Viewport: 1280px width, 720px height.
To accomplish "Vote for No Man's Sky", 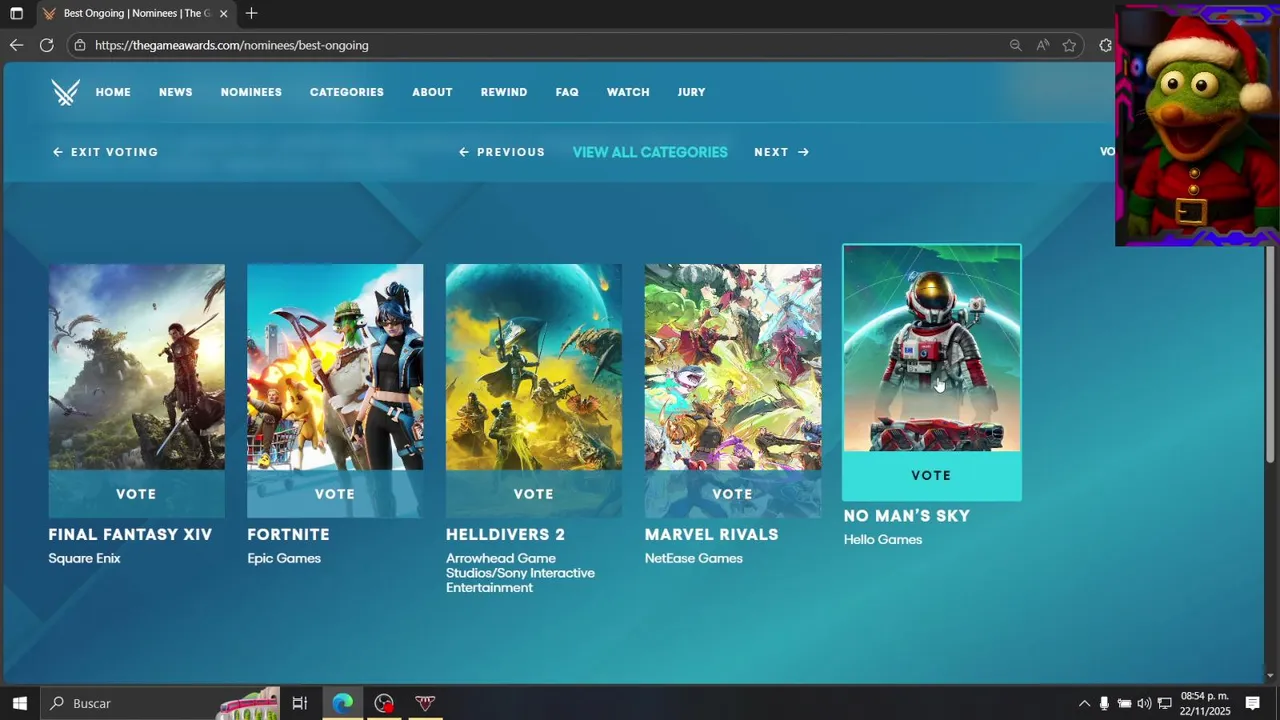I will (931, 476).
